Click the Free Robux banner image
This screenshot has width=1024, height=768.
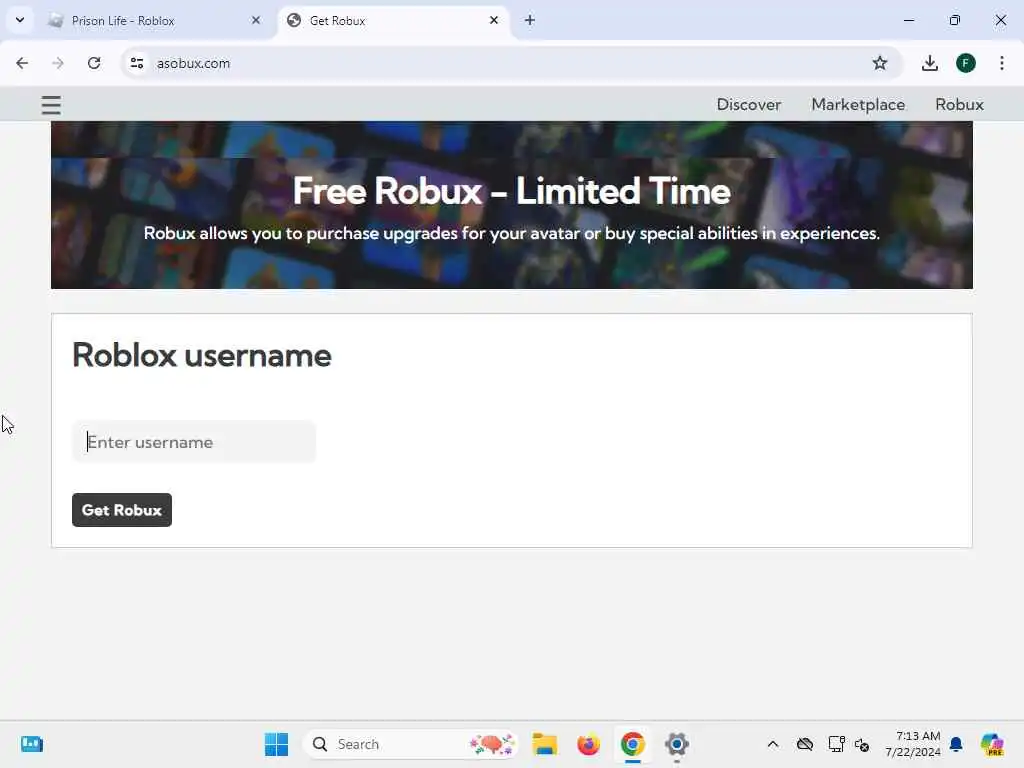(512, 205)
